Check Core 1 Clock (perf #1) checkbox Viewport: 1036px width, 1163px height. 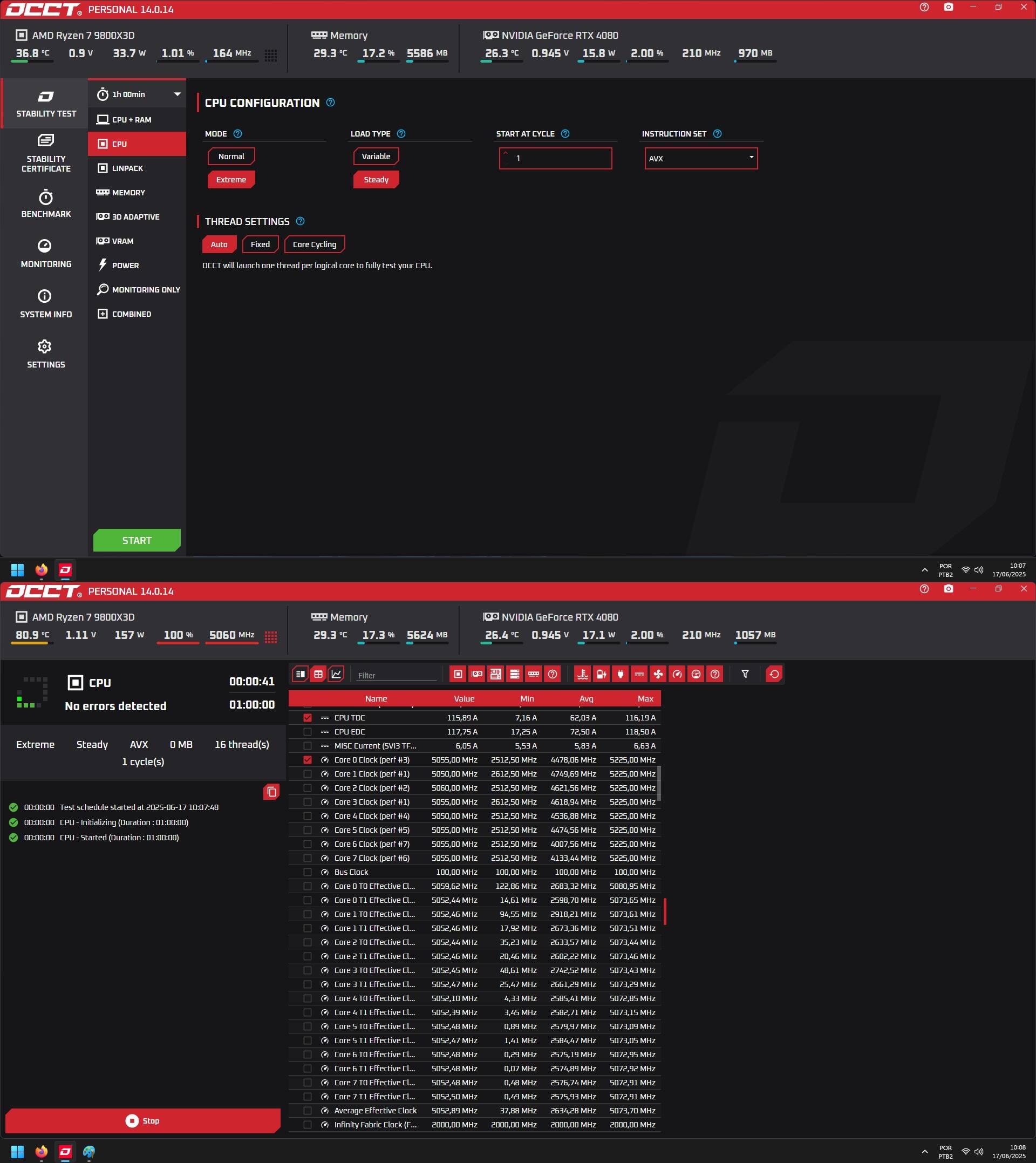pyautogui.click(x=308, y=774)
